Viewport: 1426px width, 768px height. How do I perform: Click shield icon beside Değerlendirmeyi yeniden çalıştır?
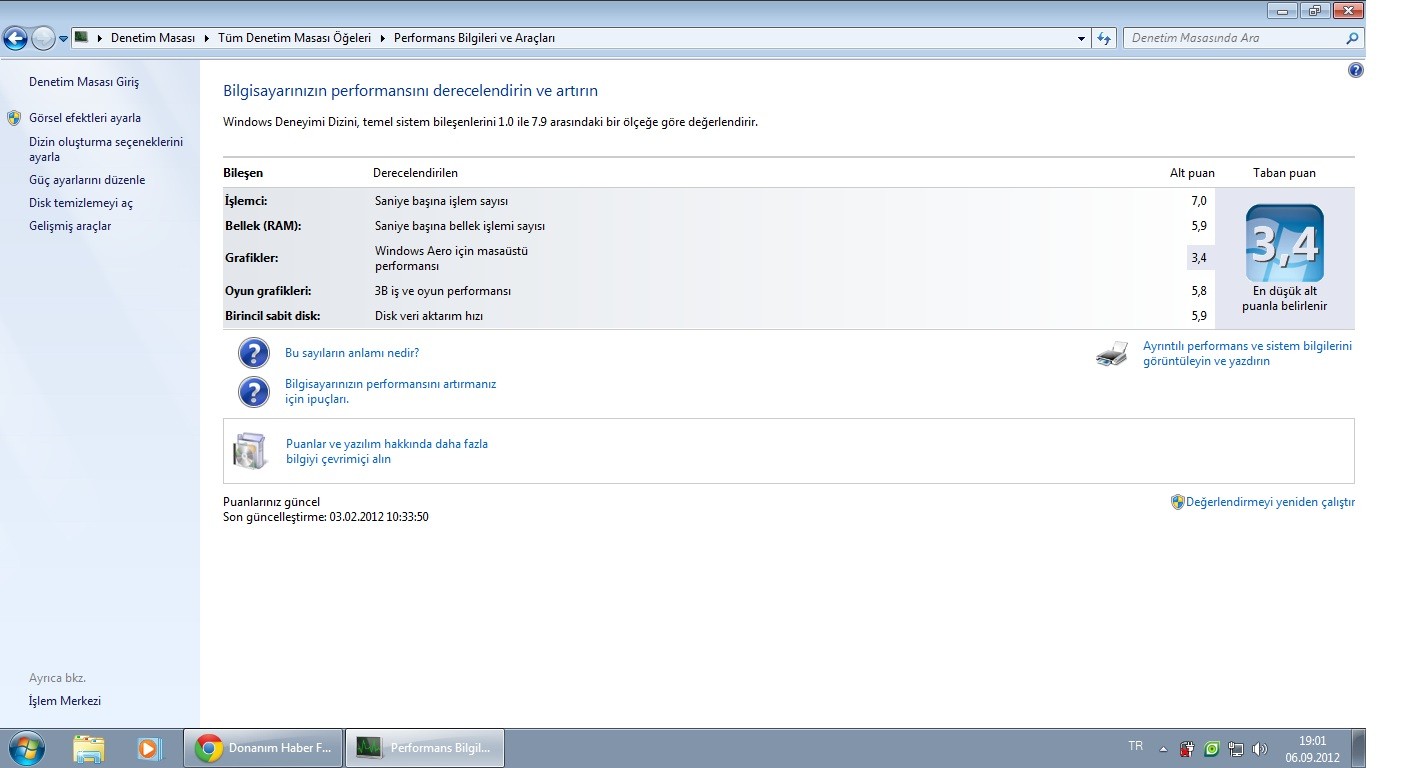click(x=1177, y=502)
